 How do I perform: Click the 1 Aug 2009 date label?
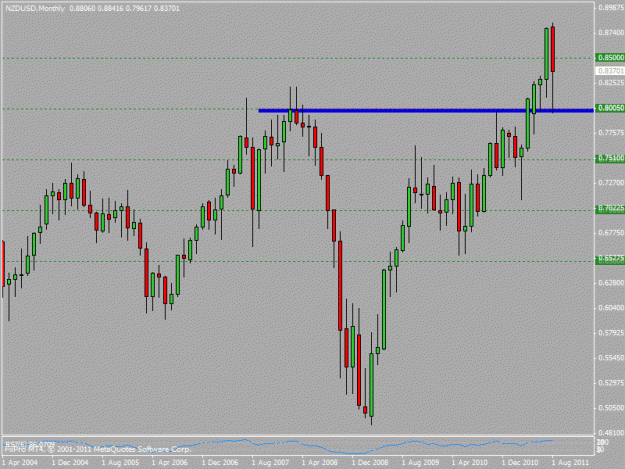point(421,463)
